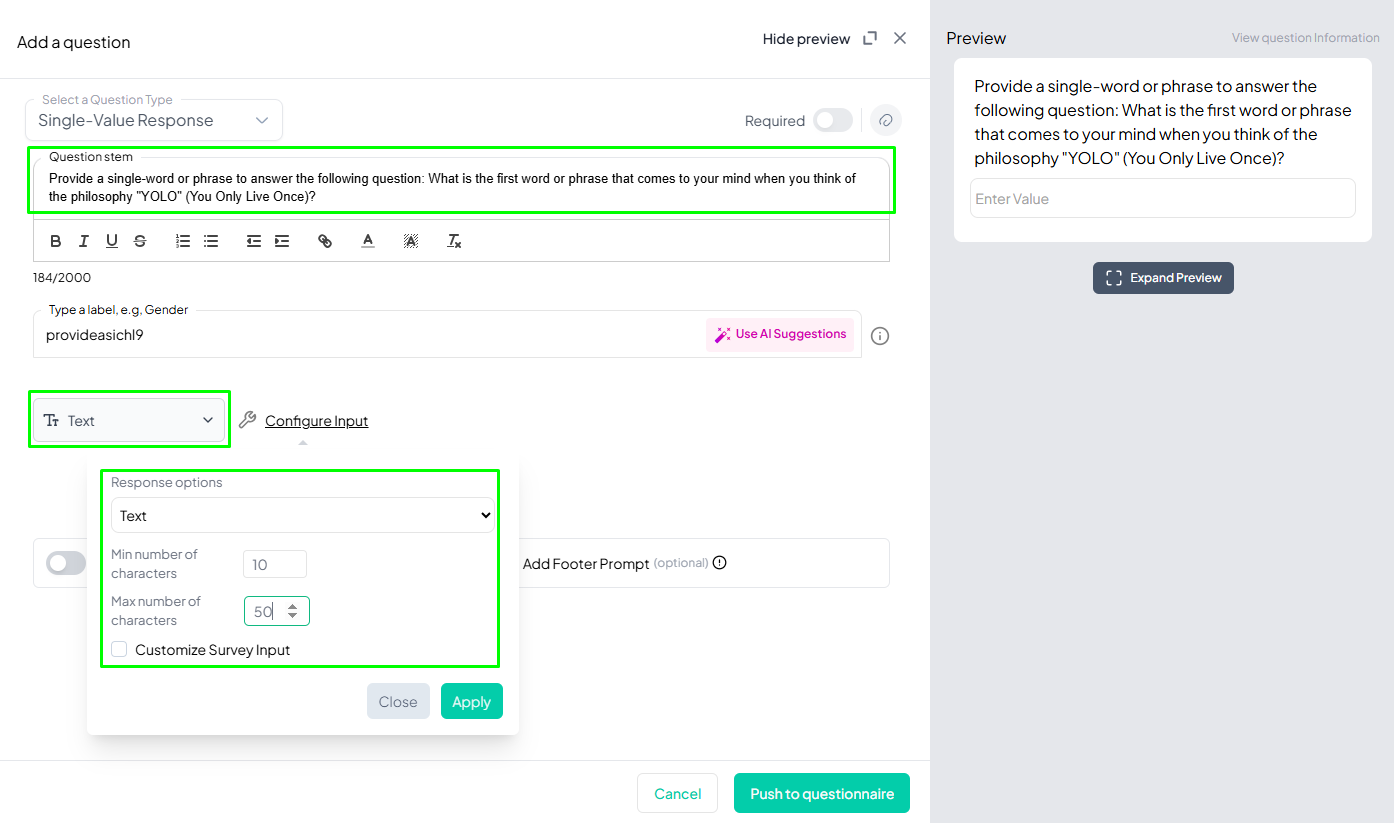This screenshot has width=1394, height=823.
Task: Click the 184/2000 character counter
Action: click(62, 277)
